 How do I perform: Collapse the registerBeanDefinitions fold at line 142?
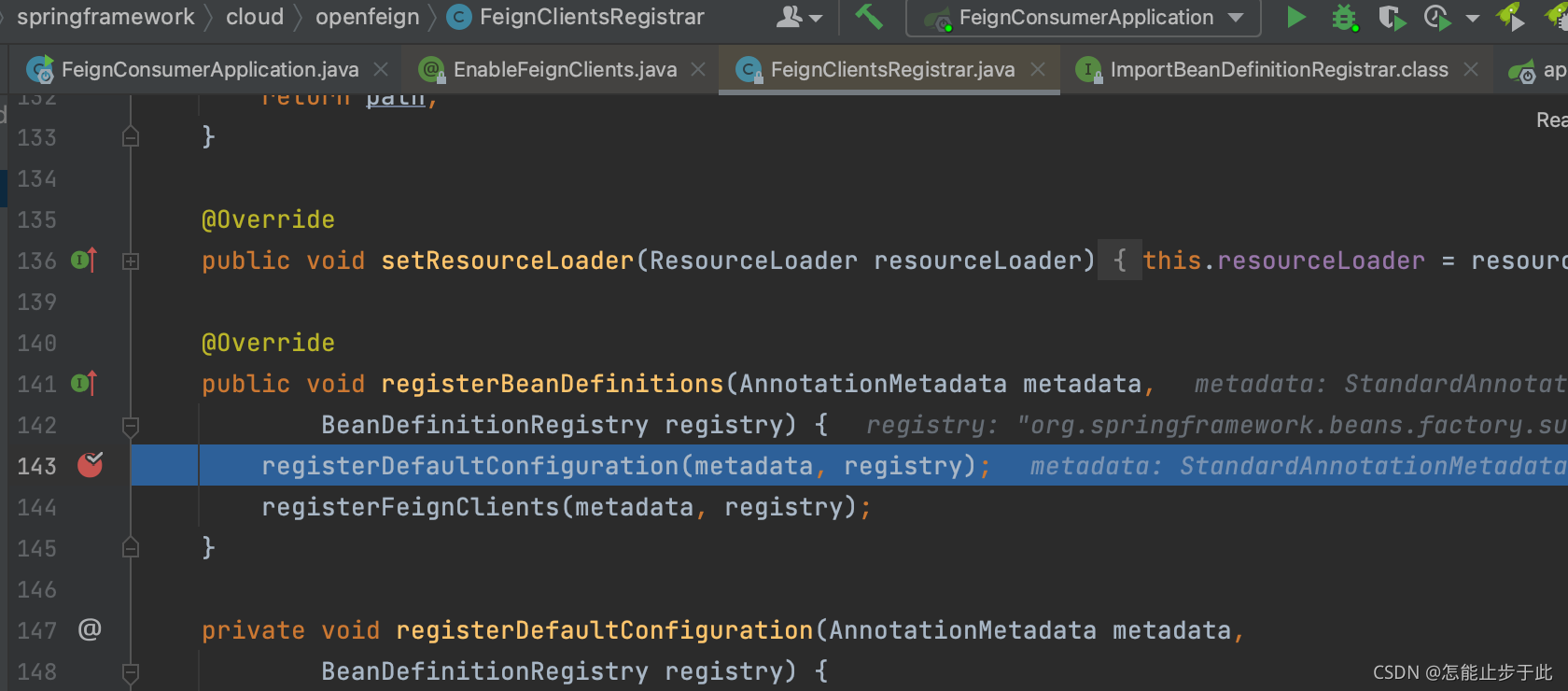point(131,427)
